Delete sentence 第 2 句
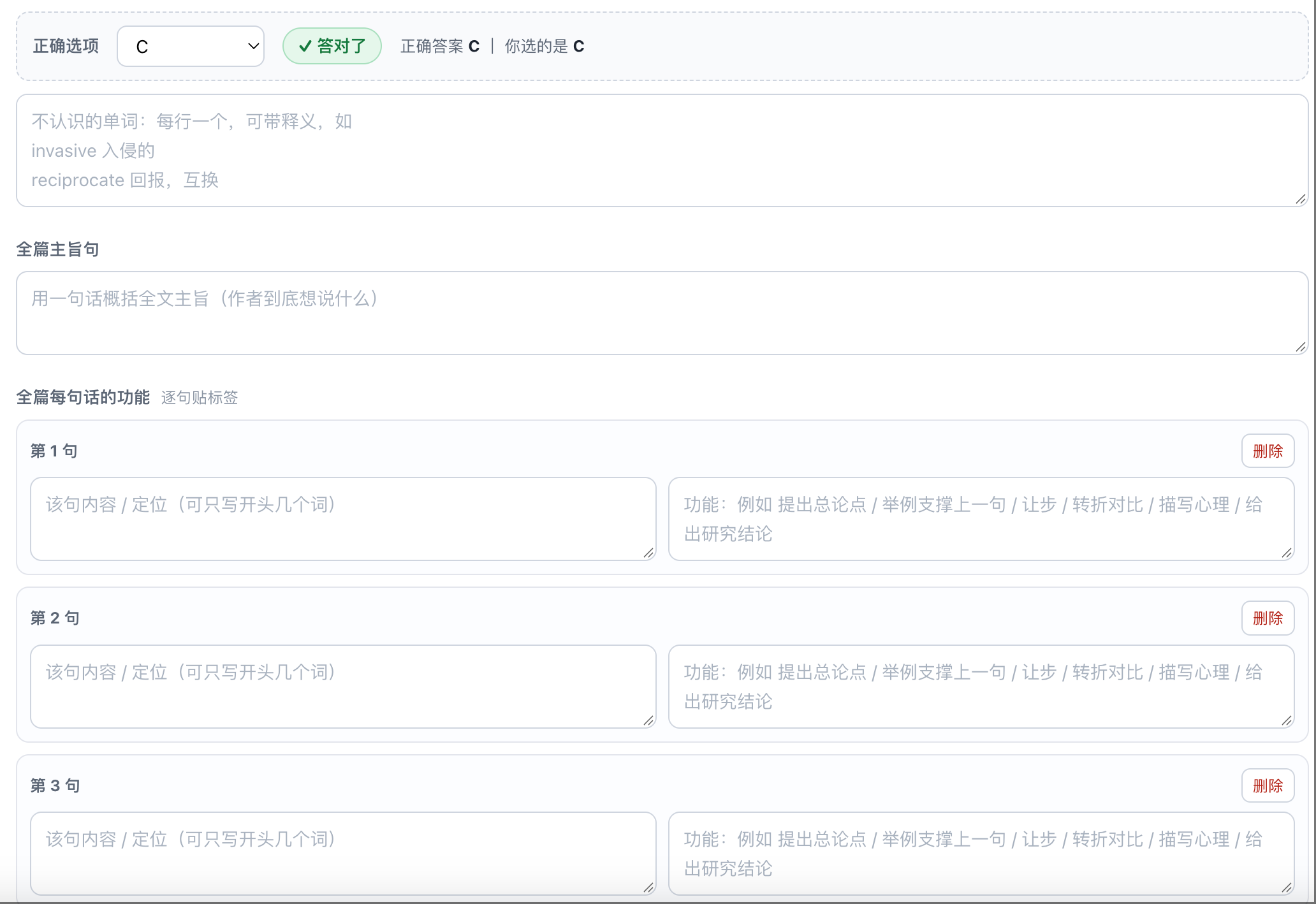 1268,618
